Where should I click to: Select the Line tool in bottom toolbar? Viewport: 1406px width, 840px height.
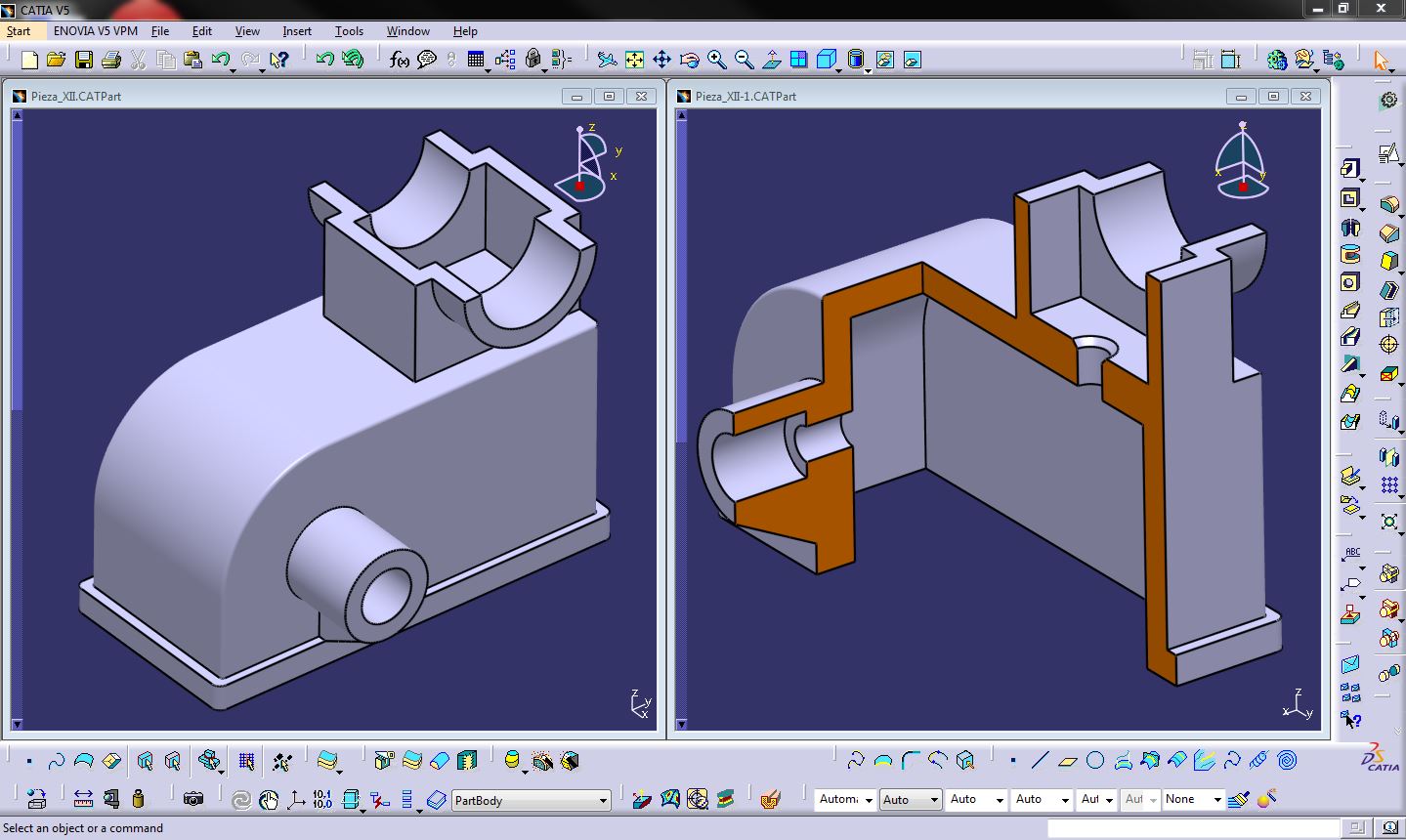coord(1041,760)
